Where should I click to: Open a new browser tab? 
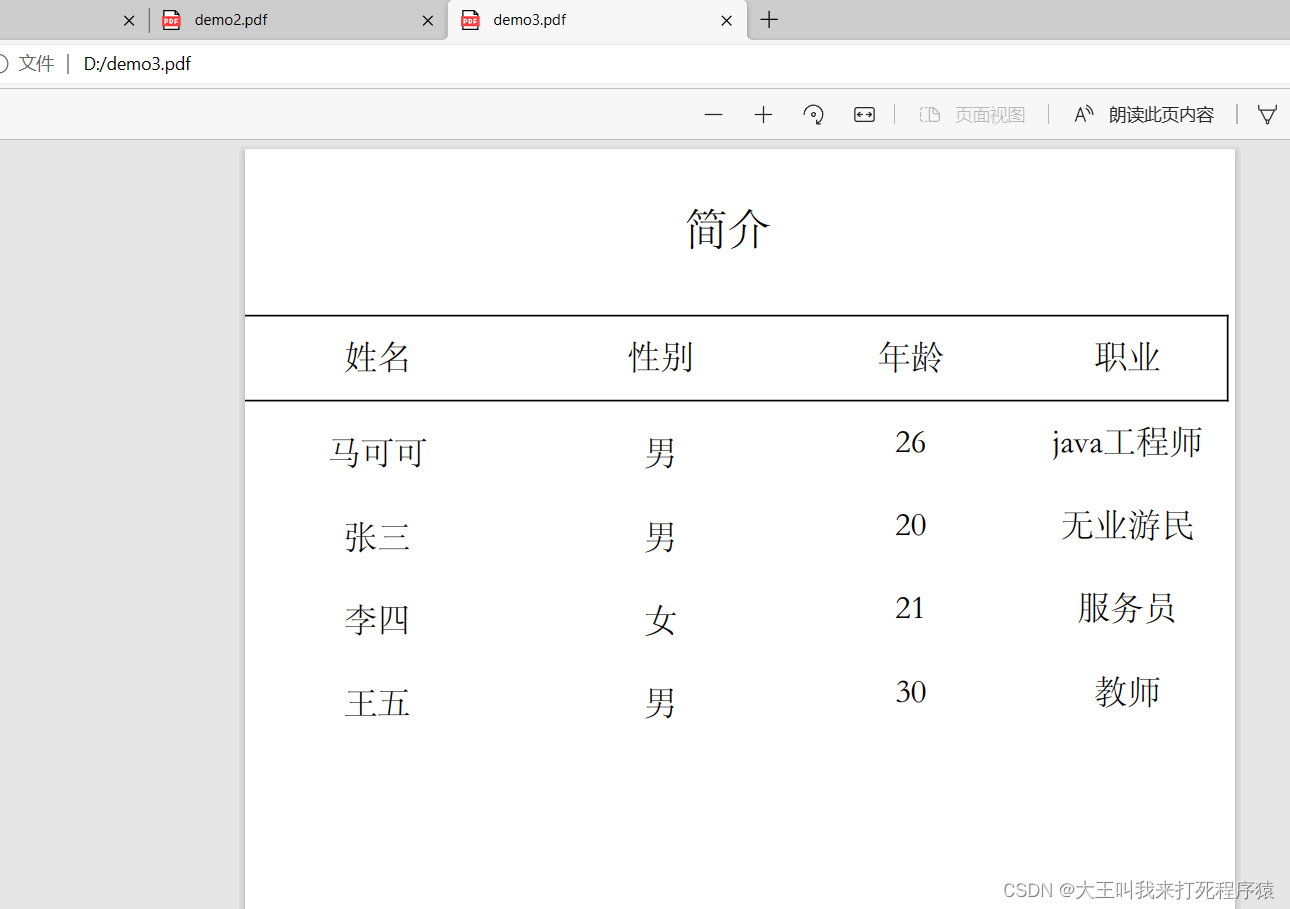768,20
